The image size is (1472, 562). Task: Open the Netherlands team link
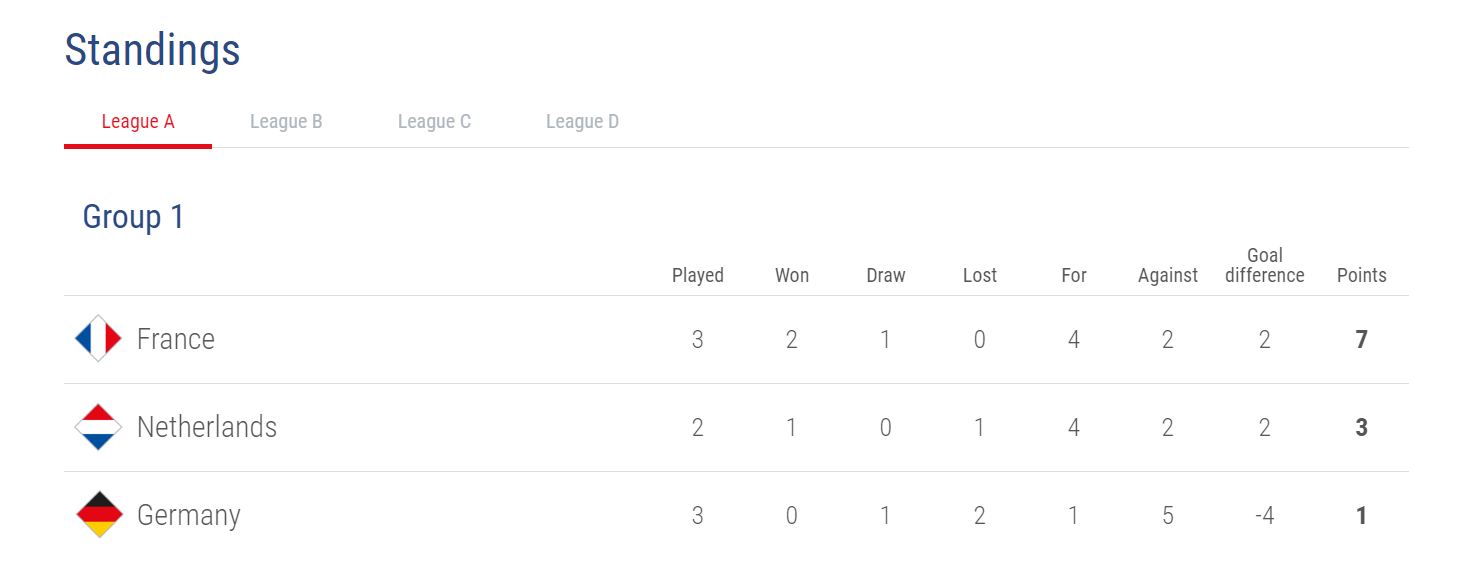pyautogui.click(x=207, y=427)
